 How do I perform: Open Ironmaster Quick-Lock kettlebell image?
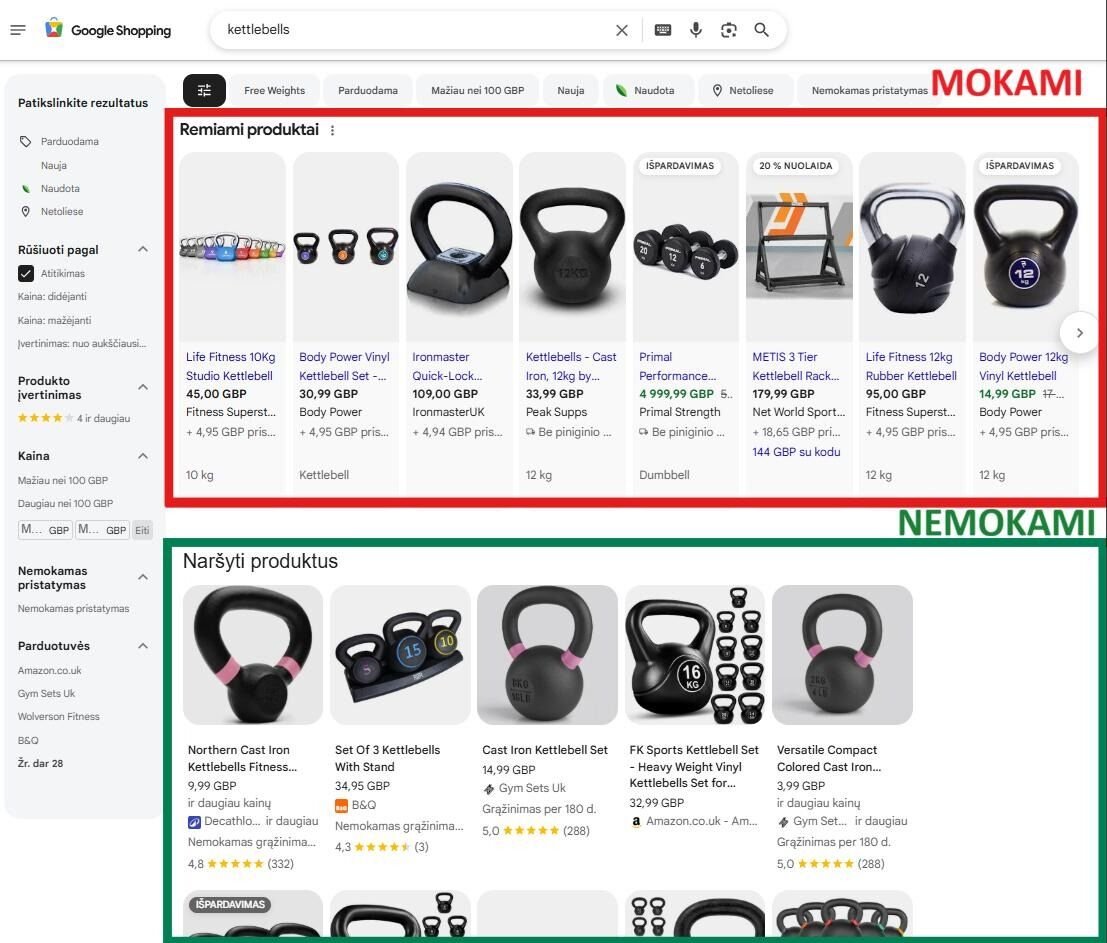point(459,247)
